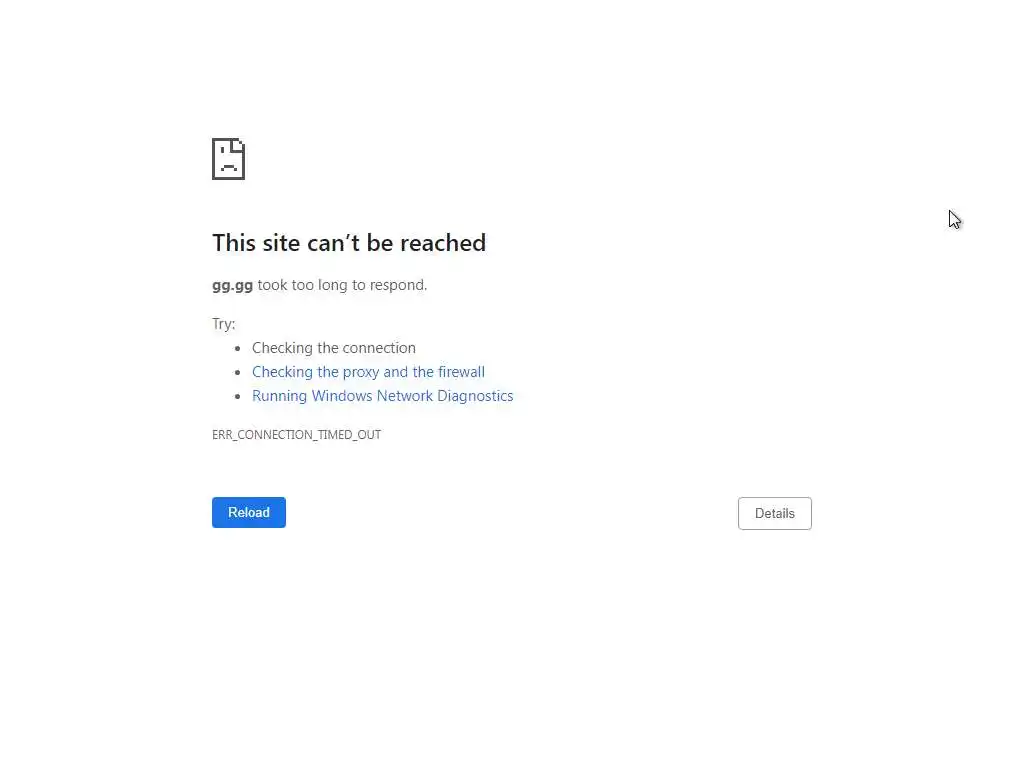Click the word respond in the error message

click(398, 285)
